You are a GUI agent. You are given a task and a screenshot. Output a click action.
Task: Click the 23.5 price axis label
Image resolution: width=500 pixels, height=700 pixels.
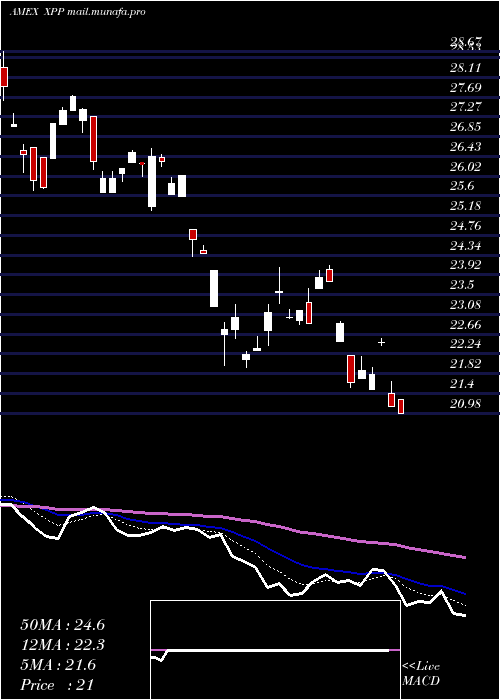pyautogui.click(x=462, y=285)
